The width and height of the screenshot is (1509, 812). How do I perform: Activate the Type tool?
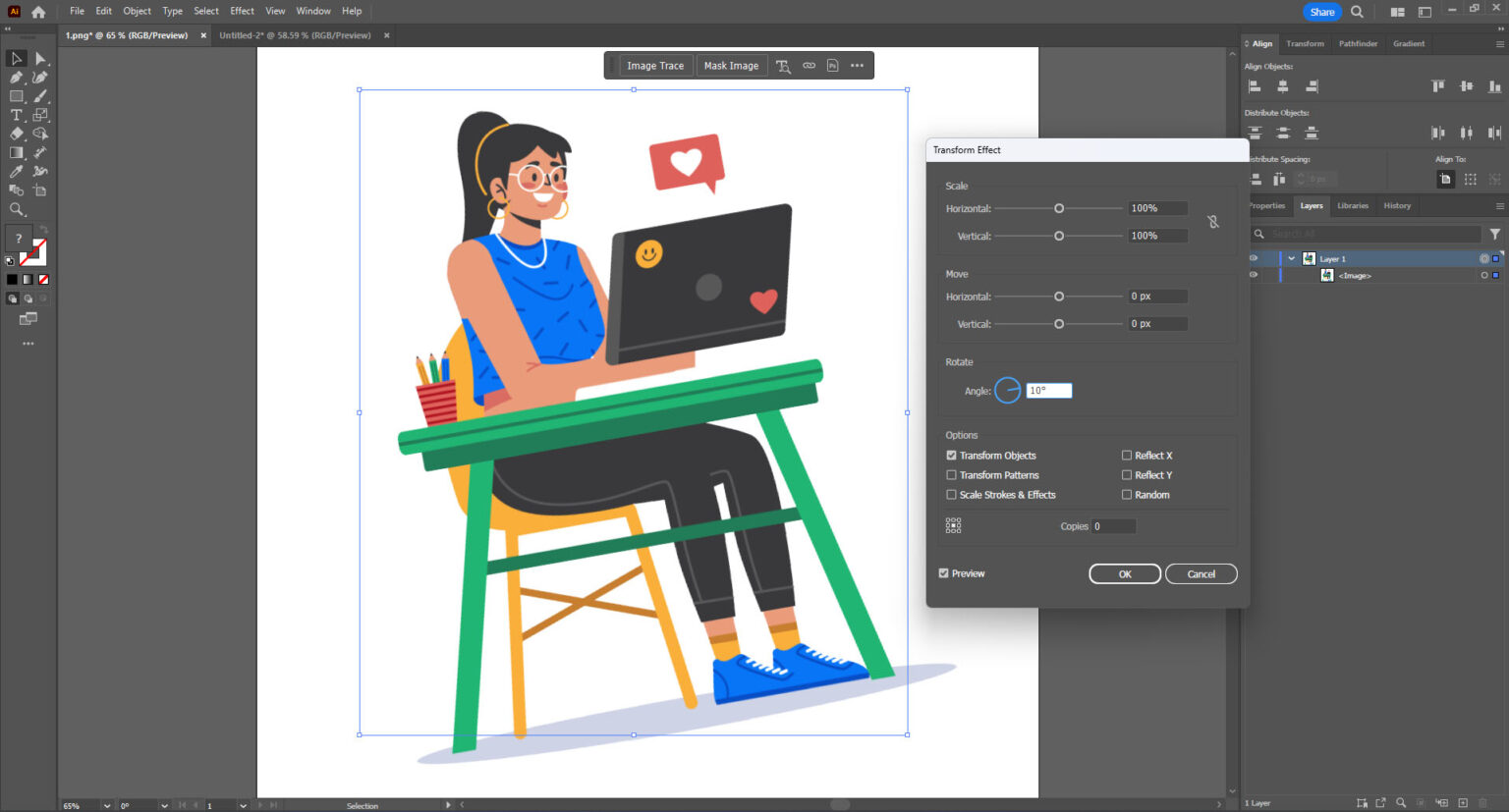15,114
